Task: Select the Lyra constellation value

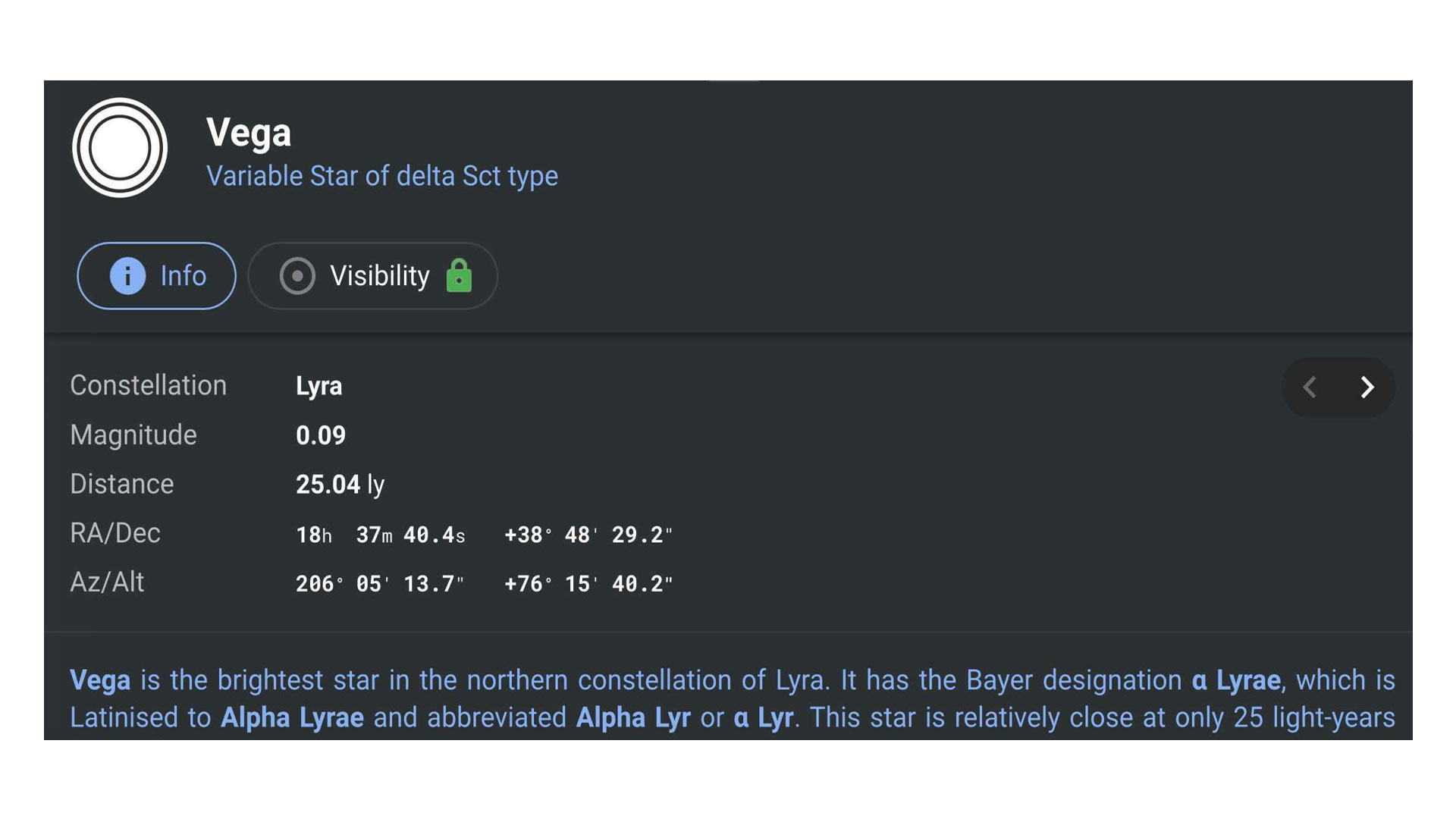Action: tap(318, 386)
